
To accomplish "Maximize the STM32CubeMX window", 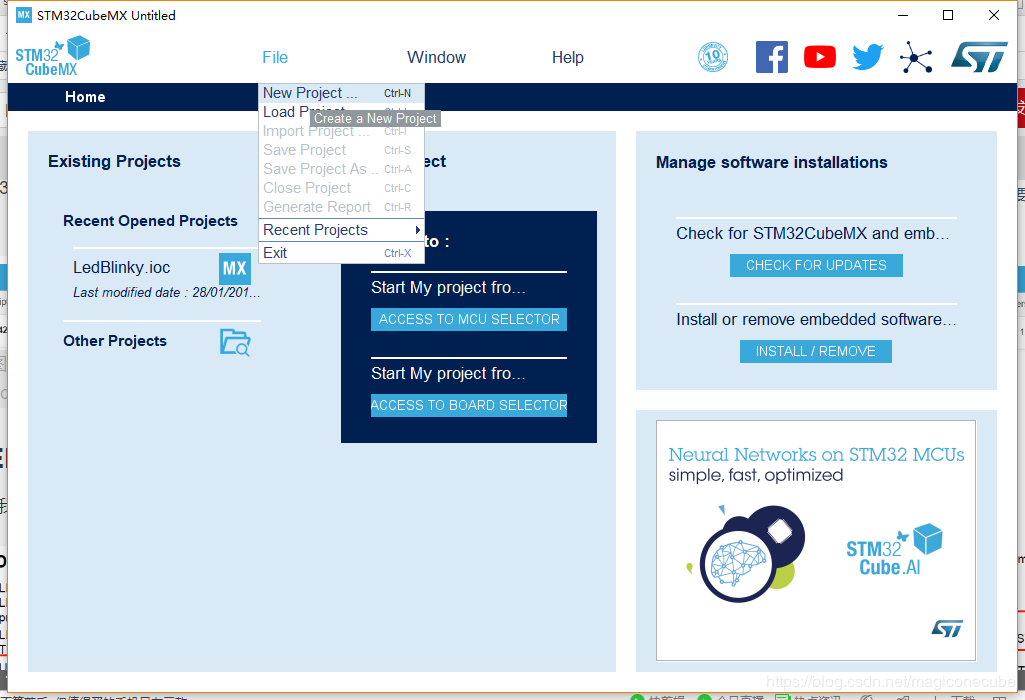I will pos(948,15).
